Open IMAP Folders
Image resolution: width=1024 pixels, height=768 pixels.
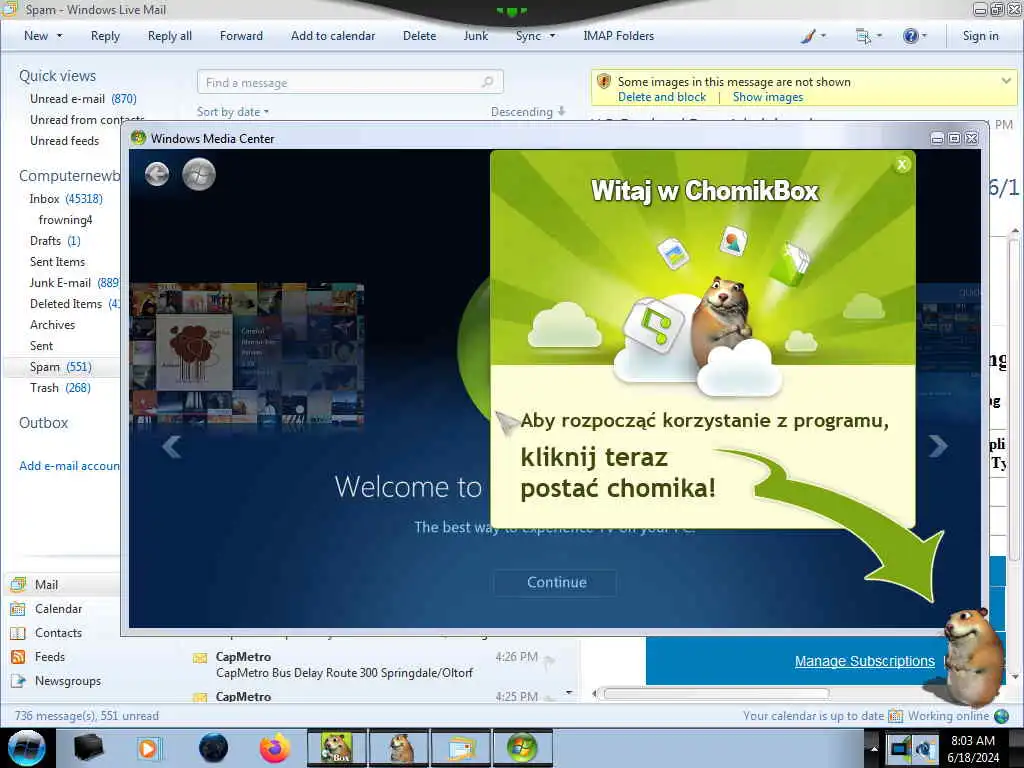(618, 36)
